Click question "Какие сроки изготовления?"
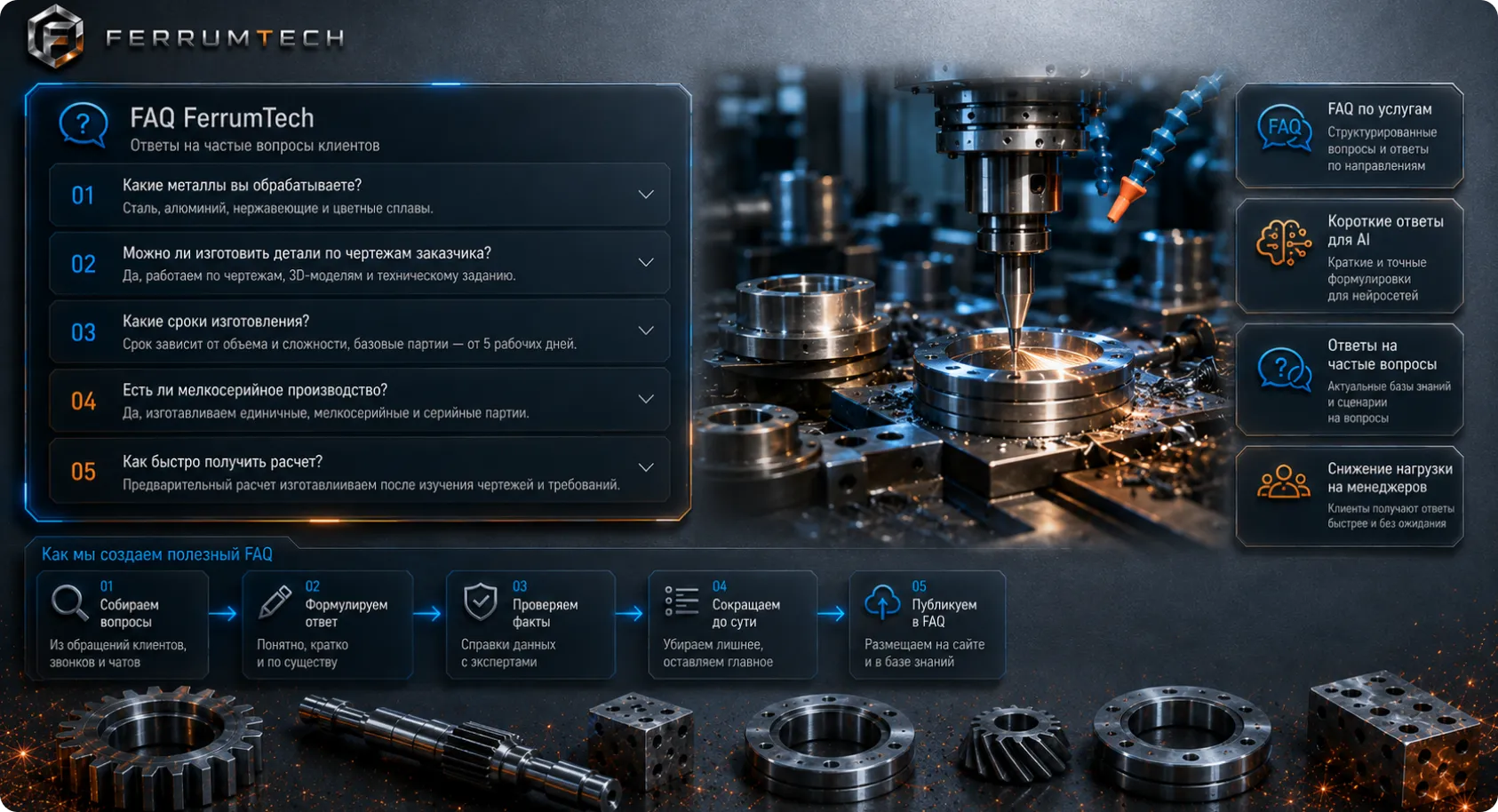 [216, 322]
